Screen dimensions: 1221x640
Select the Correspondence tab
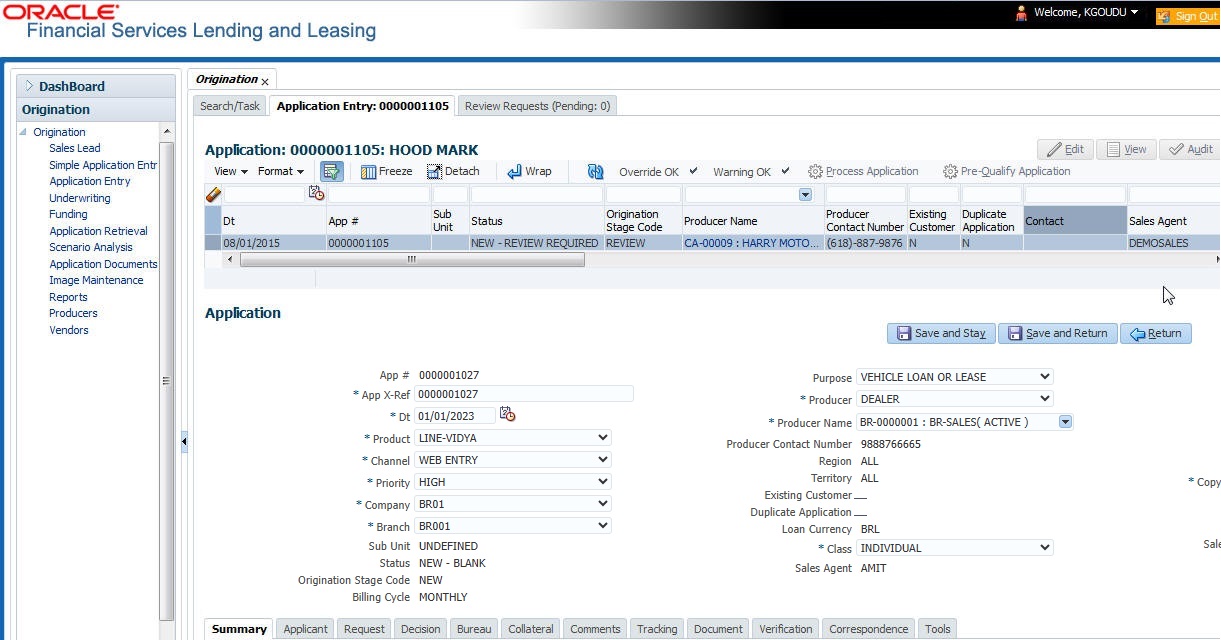pos(868,629)
